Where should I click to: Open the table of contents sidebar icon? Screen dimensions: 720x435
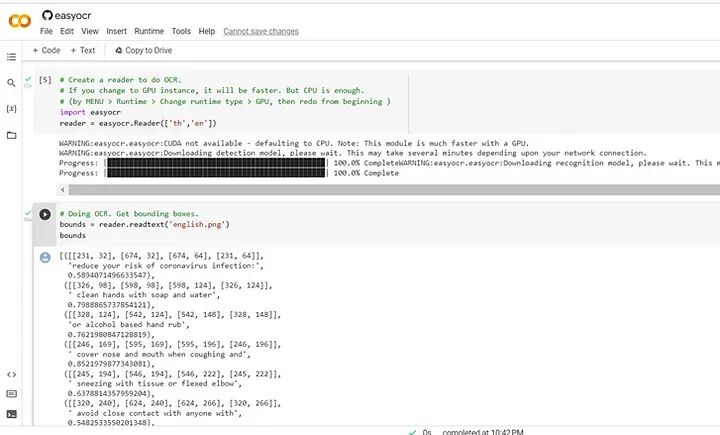(11, 57)
